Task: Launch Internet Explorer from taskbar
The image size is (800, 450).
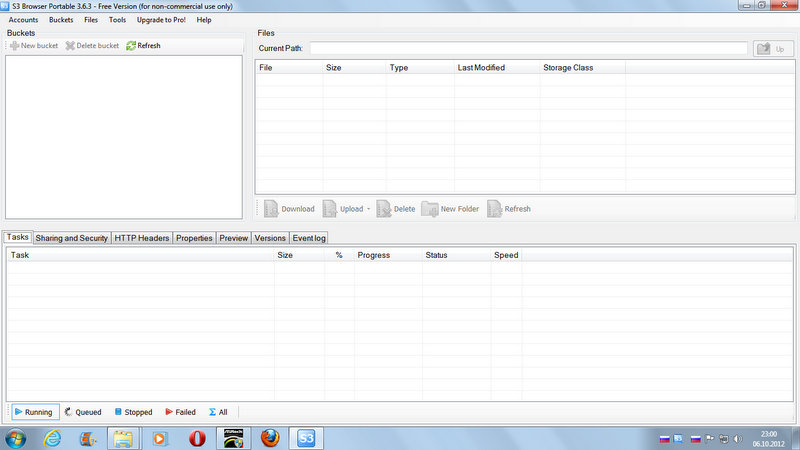Action: point(53,438)
